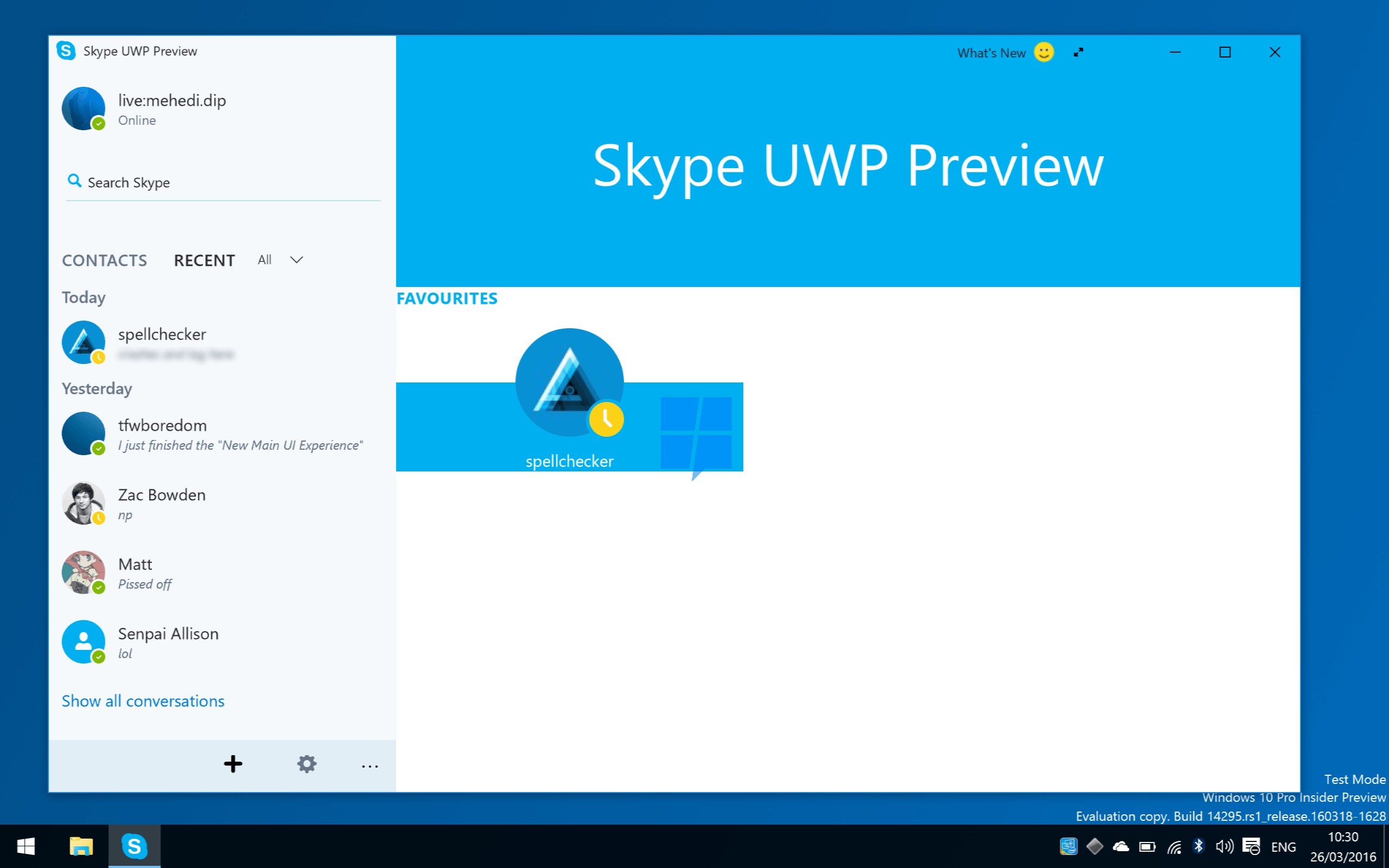Click the Show all conversations link

click(x=143, y=701)
